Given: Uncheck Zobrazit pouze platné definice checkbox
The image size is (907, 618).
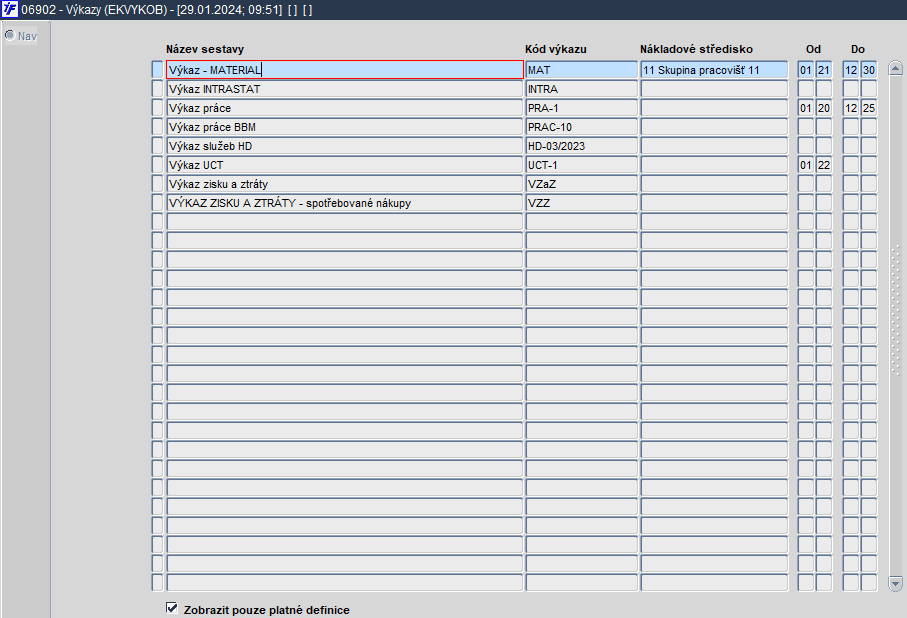Looking at the screenshot, I should pos(172,608).
